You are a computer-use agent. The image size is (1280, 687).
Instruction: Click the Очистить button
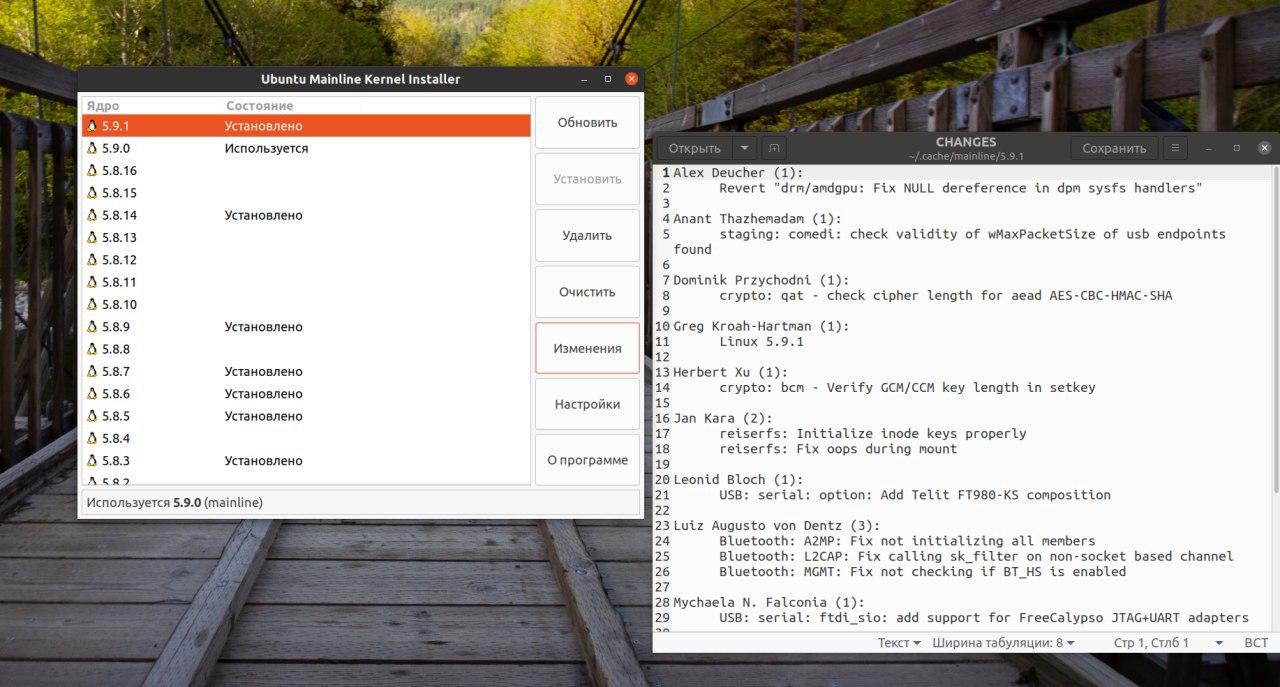tap(587, 292)
